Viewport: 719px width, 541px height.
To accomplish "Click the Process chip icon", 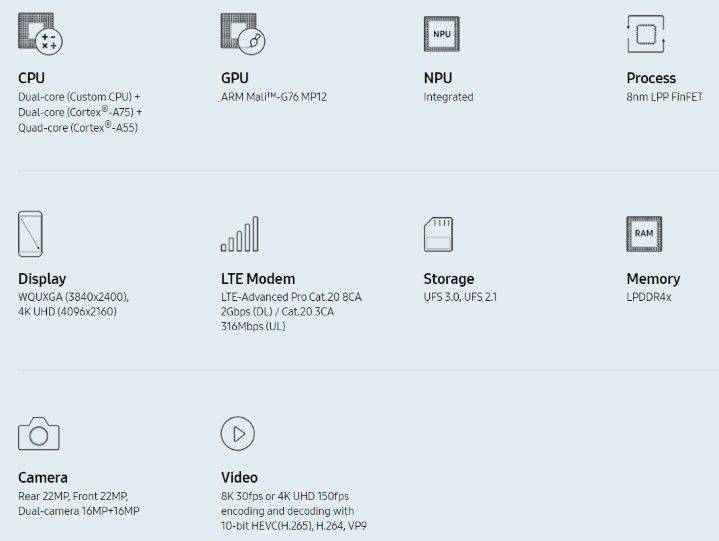I will (x=645, y=34).
